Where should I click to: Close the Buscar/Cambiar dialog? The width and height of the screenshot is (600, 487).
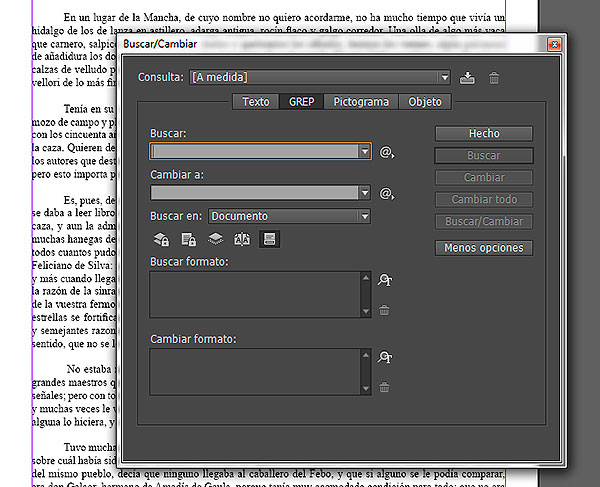(554, 44)
